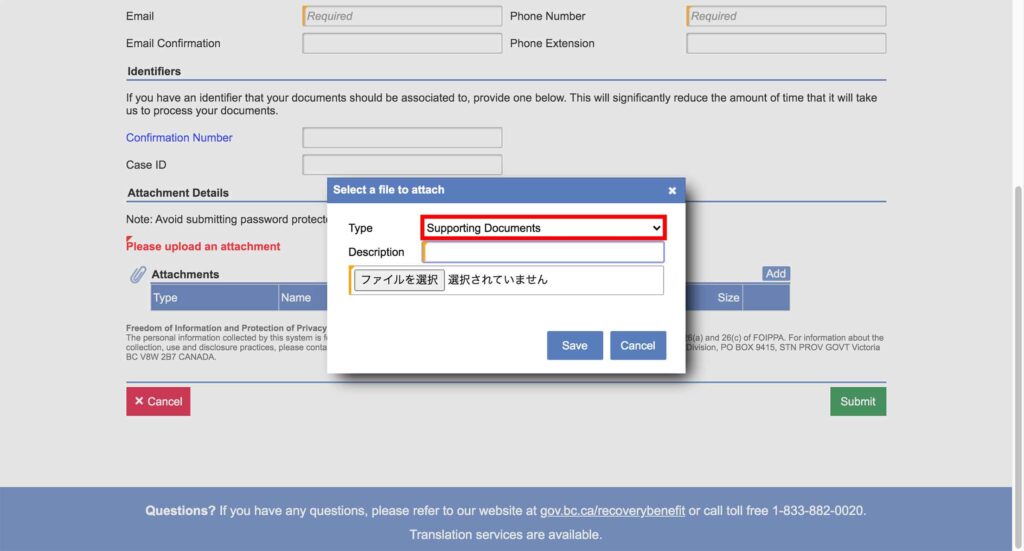The height and width of the screenshot is (551, 1024).
Task: Click the Email required input field
Action: [x=402, y=16]
